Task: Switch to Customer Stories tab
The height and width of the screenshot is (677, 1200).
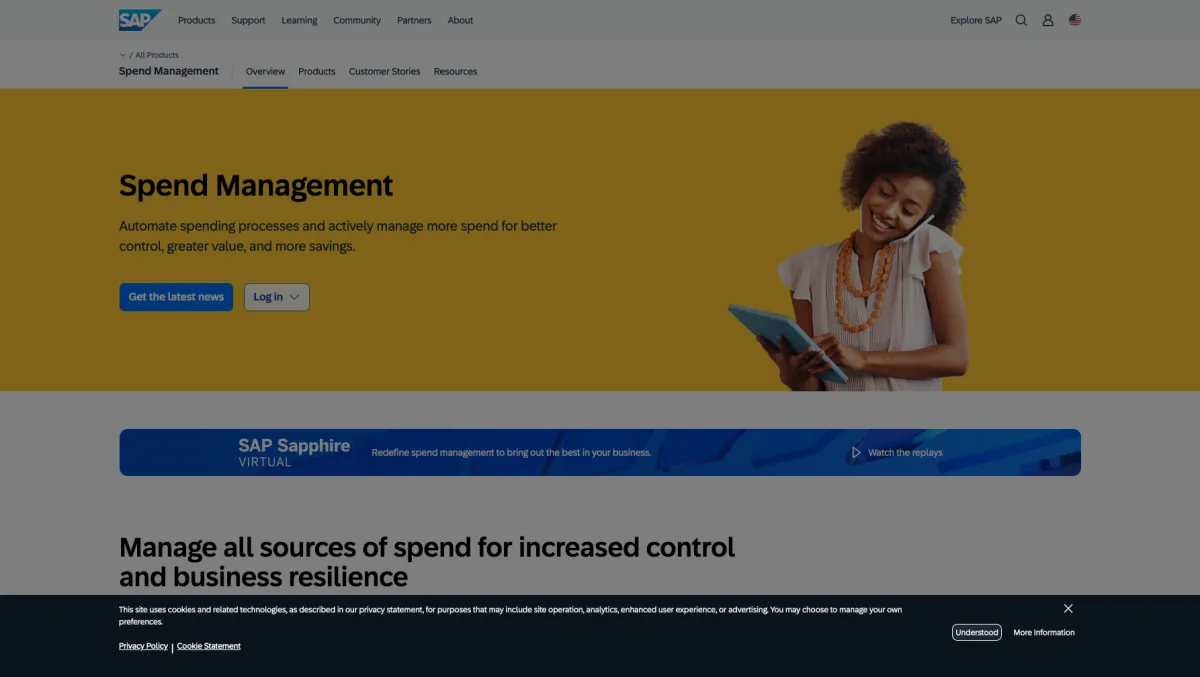Action: tap(384, 71)
